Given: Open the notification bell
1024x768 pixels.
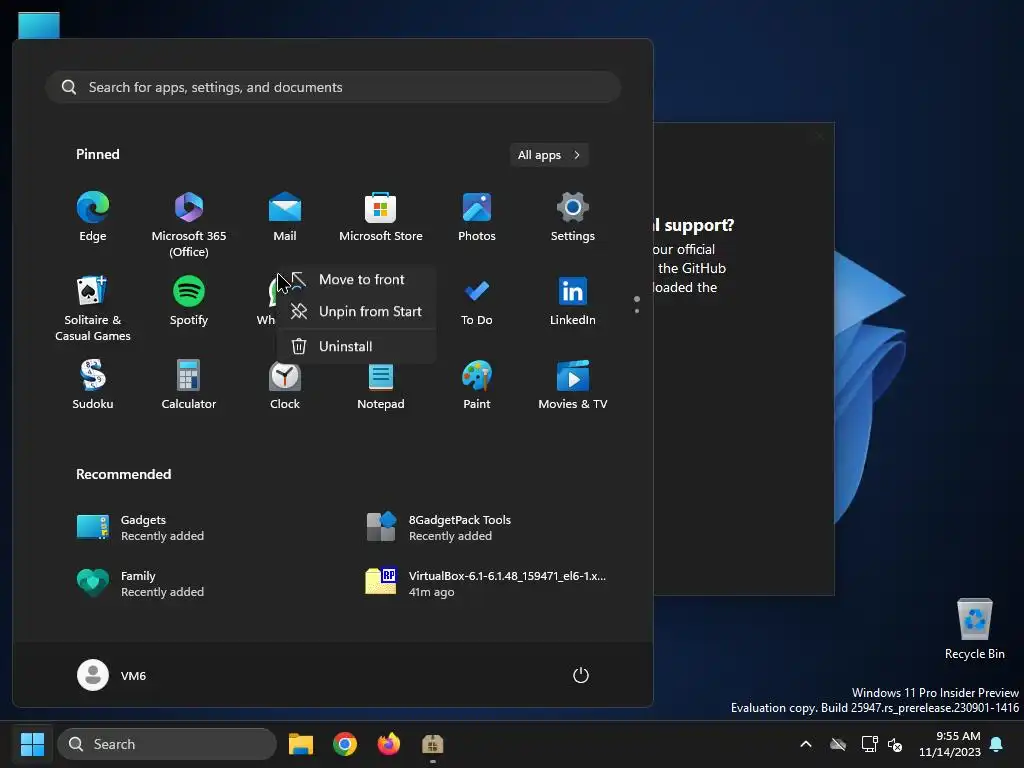Looking at the screenshot, I should point(997,744).
